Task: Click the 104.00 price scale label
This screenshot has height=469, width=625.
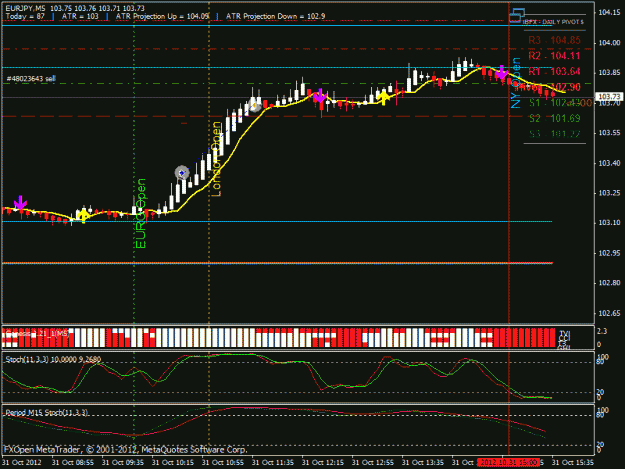Action: (x=609, y=43)
